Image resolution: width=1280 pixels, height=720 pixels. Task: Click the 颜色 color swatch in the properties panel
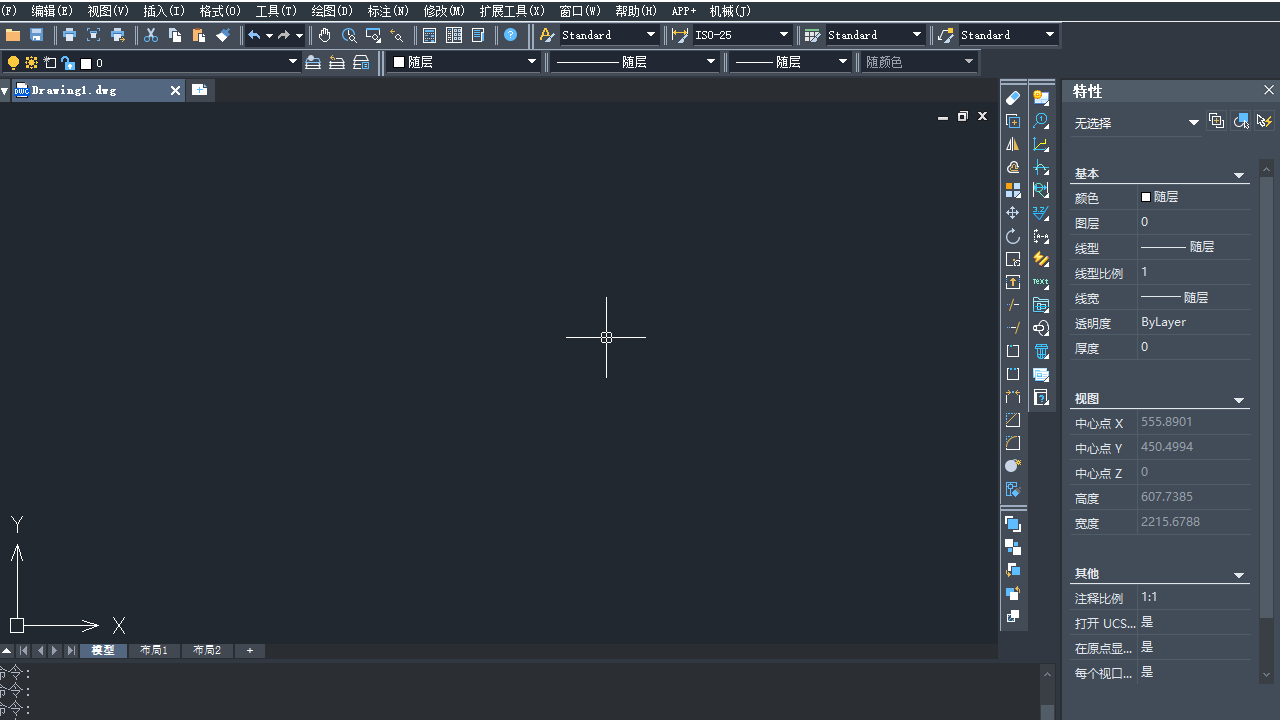coord(1146,197)
